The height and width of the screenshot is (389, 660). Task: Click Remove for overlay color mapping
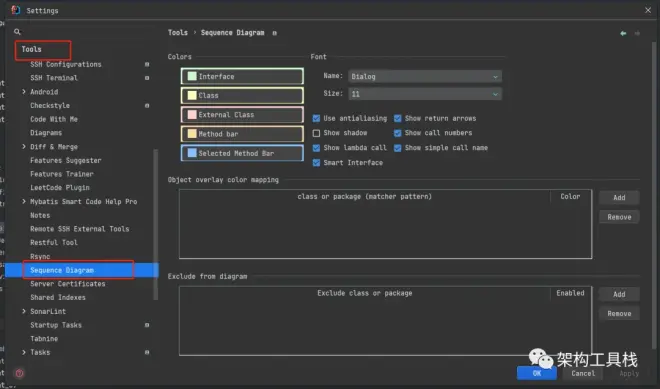(619, 217)
